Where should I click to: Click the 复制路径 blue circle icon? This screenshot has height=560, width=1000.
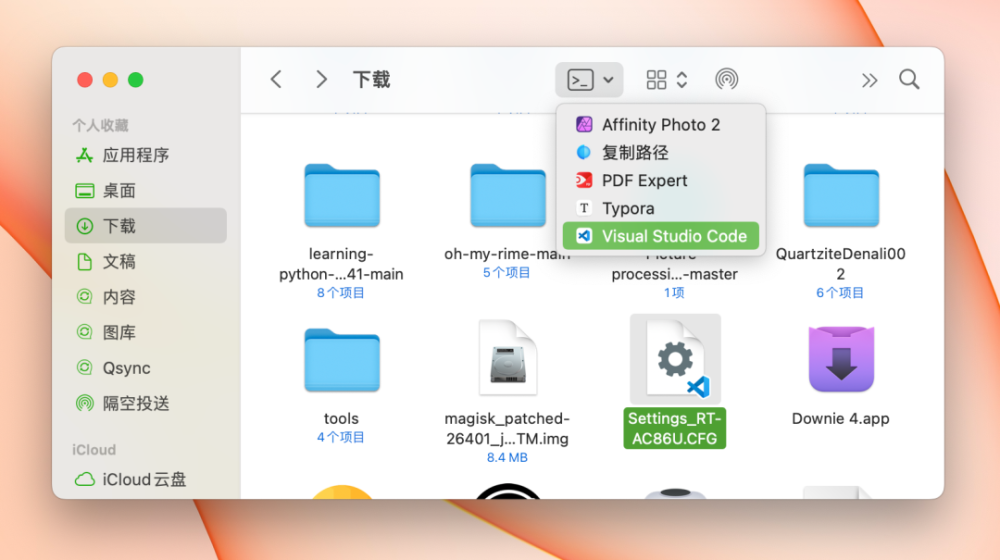[x=584, y=152]
